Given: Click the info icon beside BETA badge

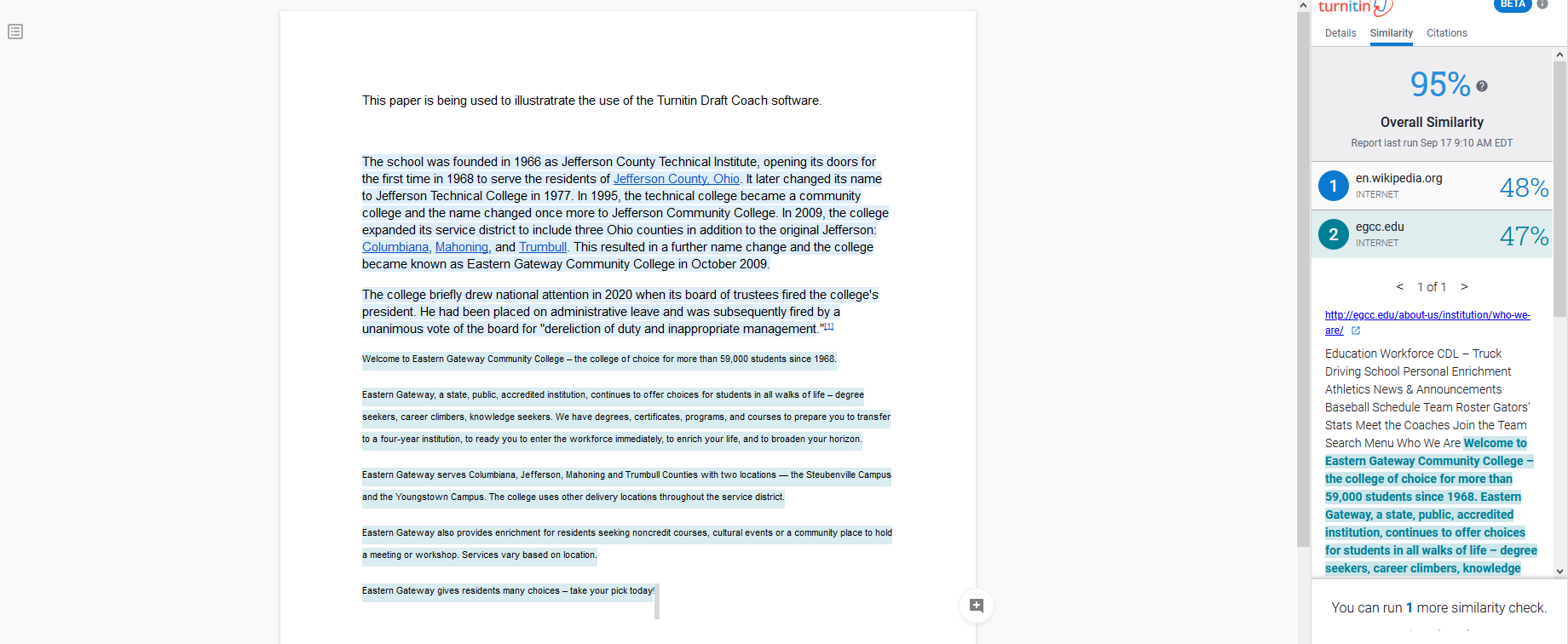Looking at the screenshot, I should point(1542,4).
